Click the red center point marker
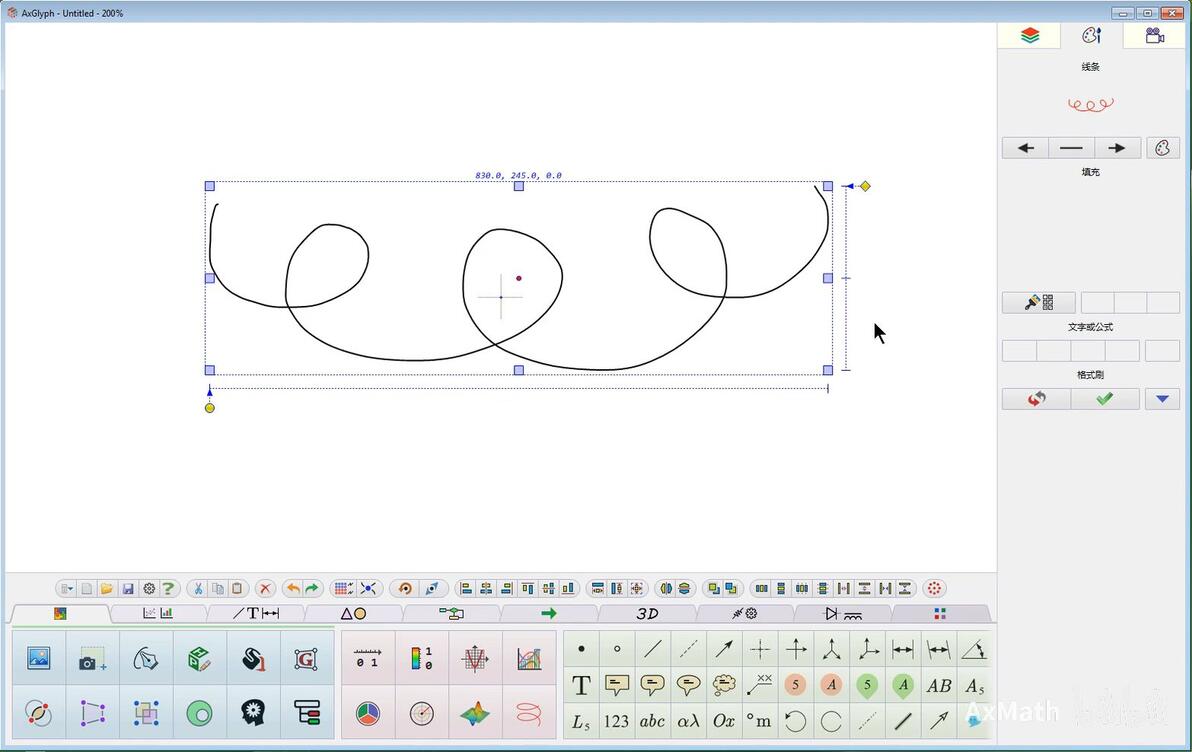Image resolution: width=1192 pixels, height=752 pixels. [x=519, y=278]
